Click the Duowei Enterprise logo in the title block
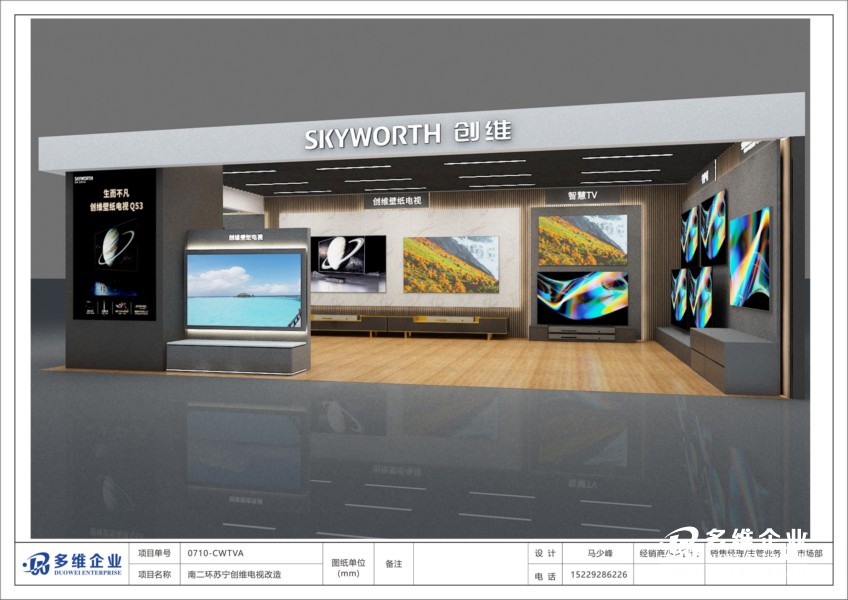 [72, 564]
